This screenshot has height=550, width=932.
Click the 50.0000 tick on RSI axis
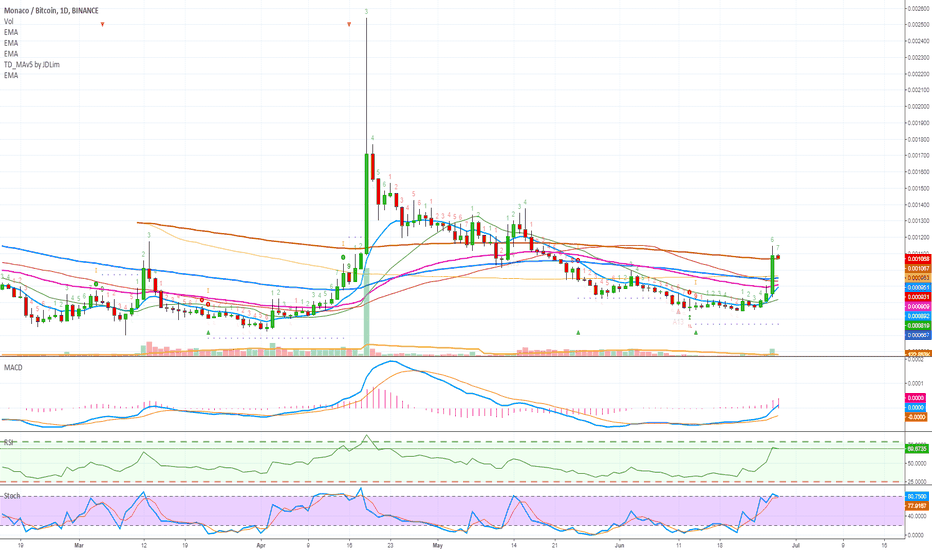[915, 463]
